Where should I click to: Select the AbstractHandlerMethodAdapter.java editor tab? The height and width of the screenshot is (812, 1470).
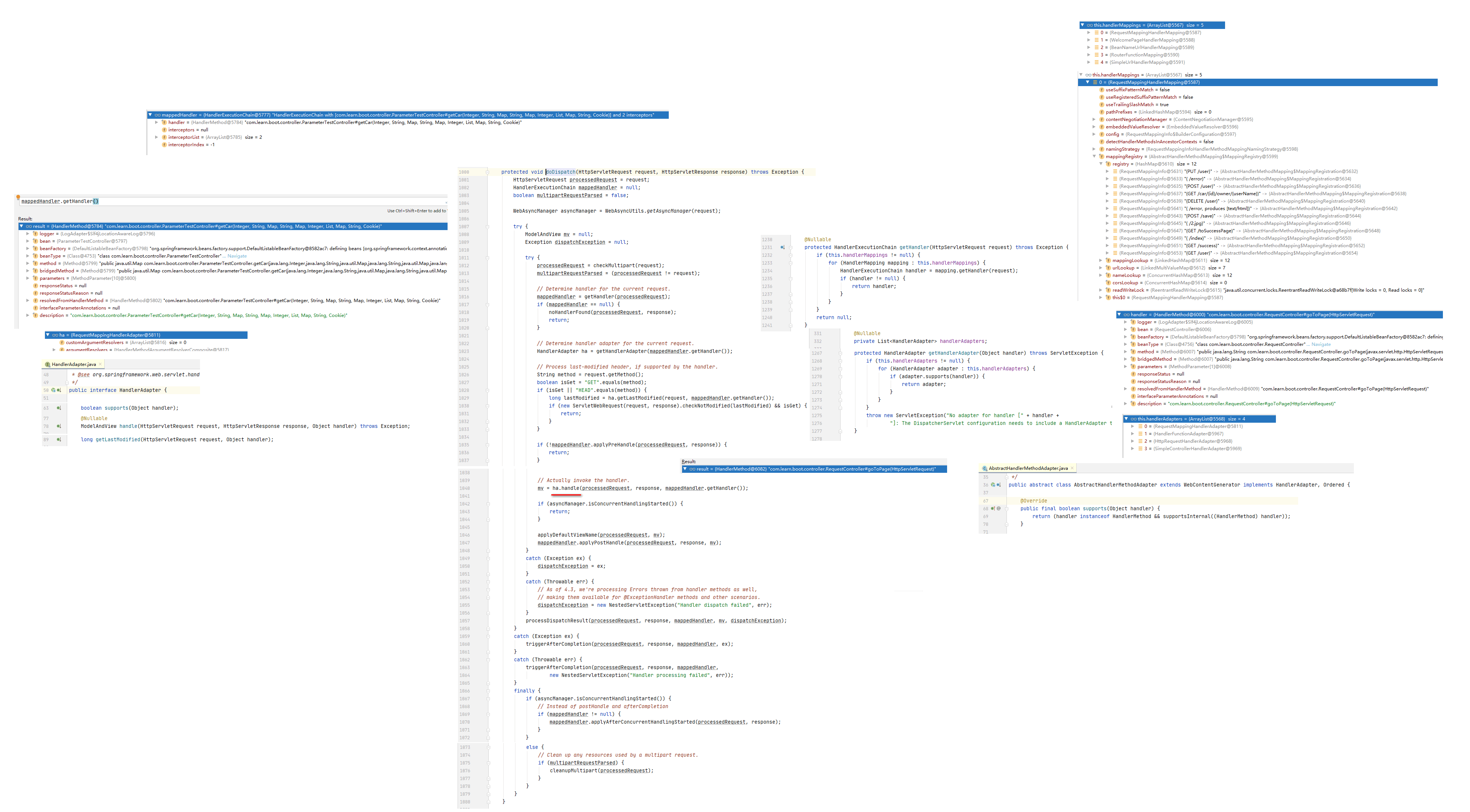(1028, 468)
